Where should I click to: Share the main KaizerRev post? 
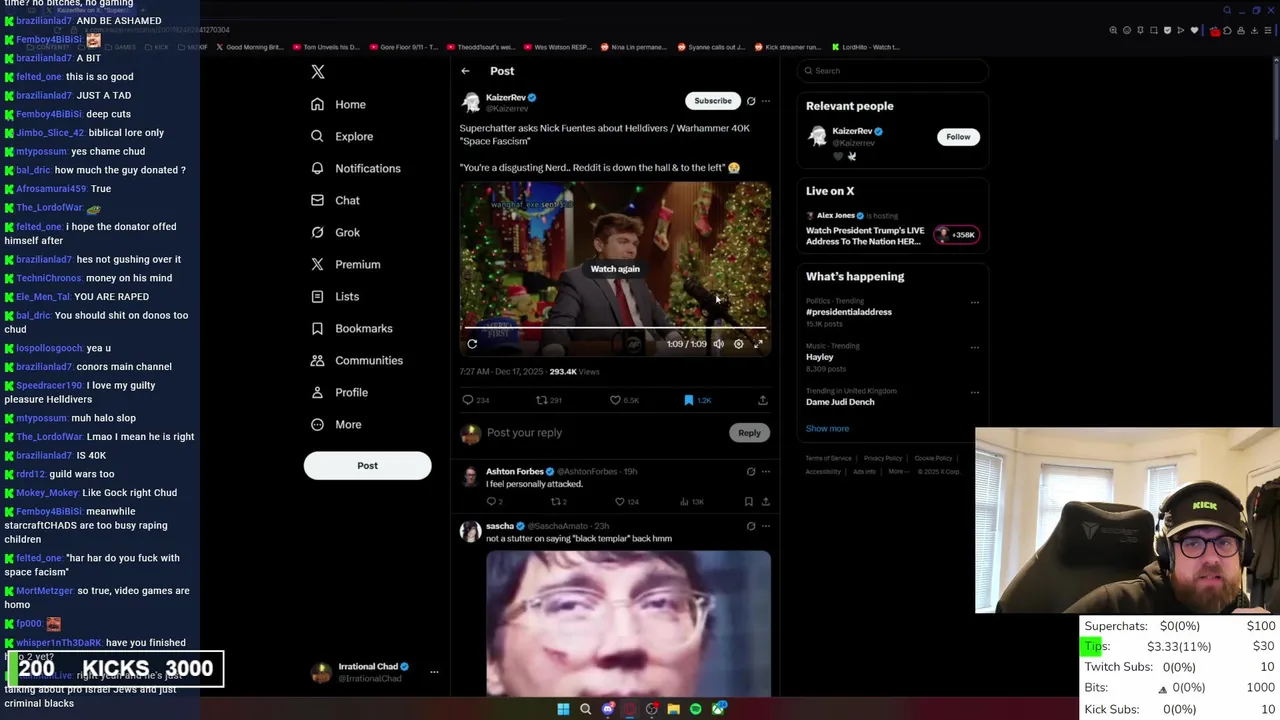click(763, 400)
